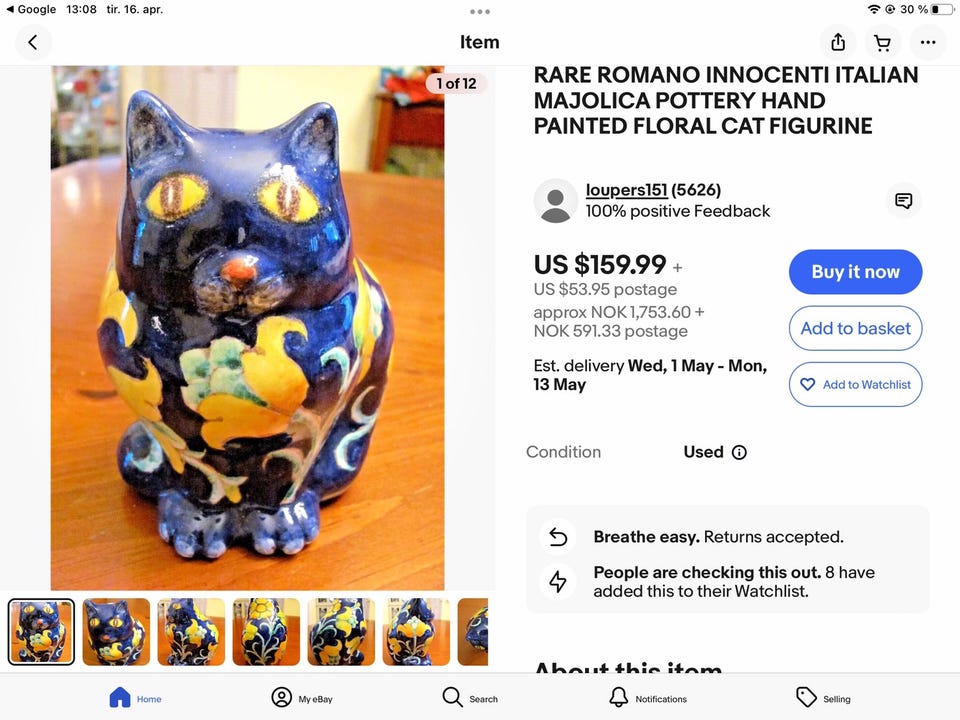Show condition info for Used
The image size is (960, 720).
coord(739,452)
